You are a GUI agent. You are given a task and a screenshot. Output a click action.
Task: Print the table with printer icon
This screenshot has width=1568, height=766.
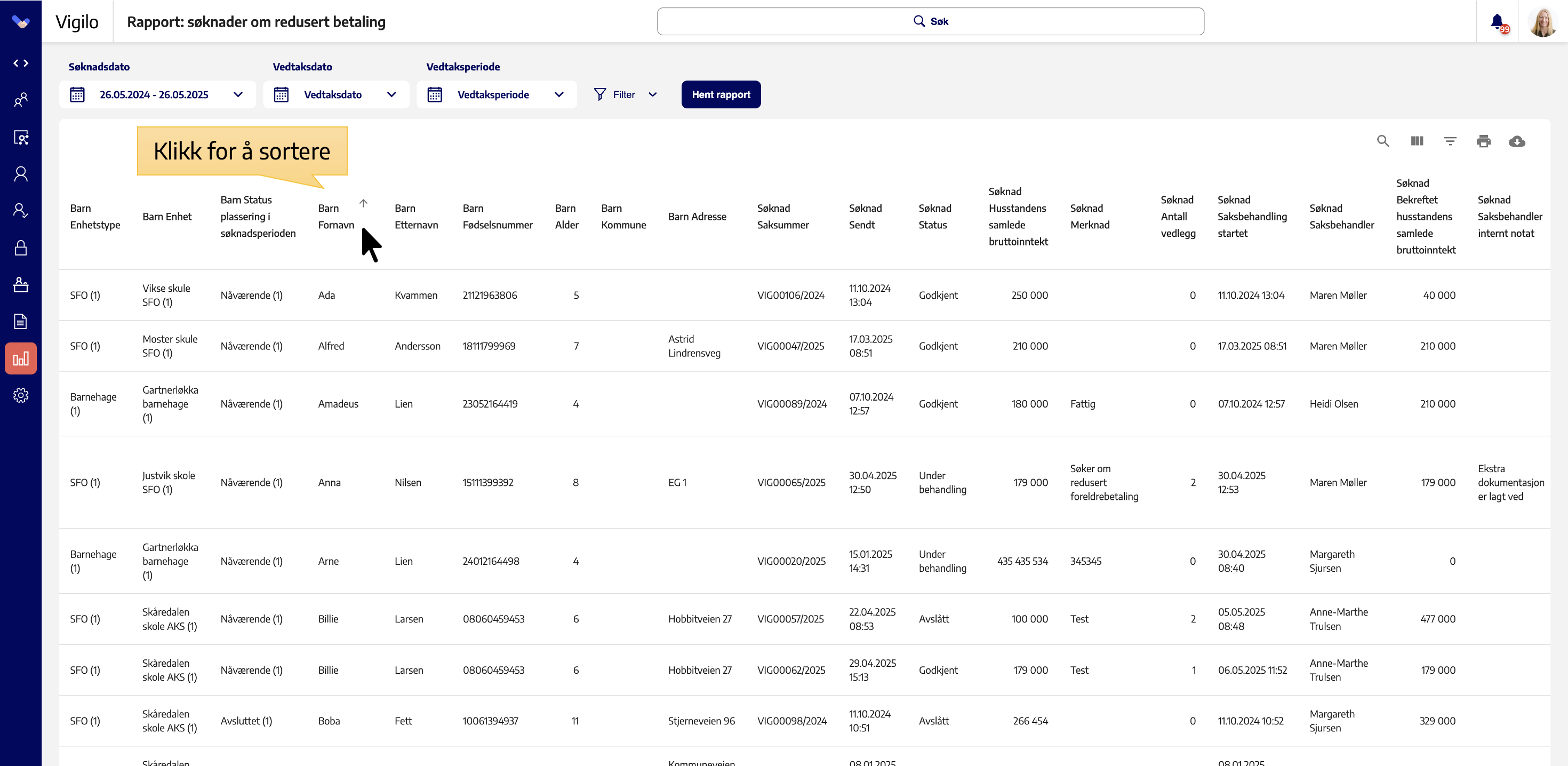(x=1483, y=141)
